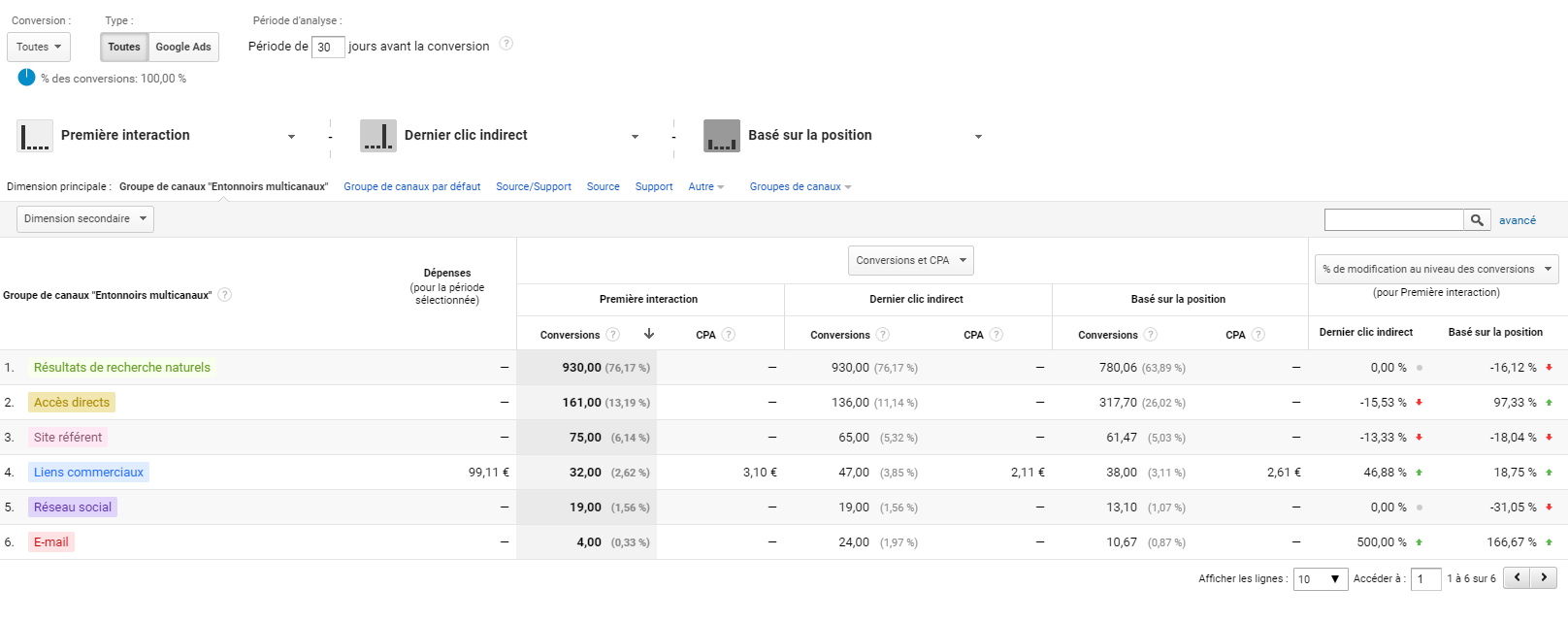Click the Première interaction model icon
This screenshot has height=622, width=1568.
coord(35,136)
